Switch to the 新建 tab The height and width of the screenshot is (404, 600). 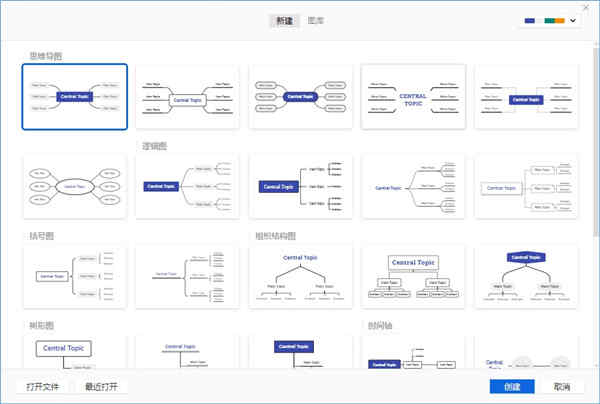click(284, 21)
